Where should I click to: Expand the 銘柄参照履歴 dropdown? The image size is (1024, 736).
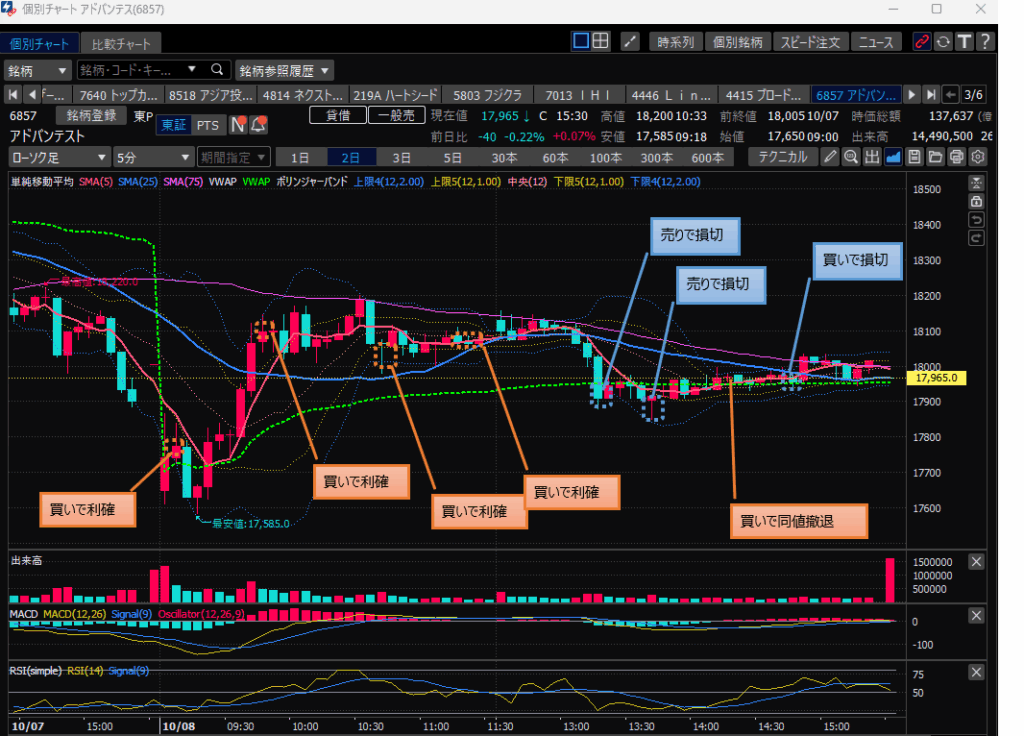pyautogui.click(x=284, y=70)
